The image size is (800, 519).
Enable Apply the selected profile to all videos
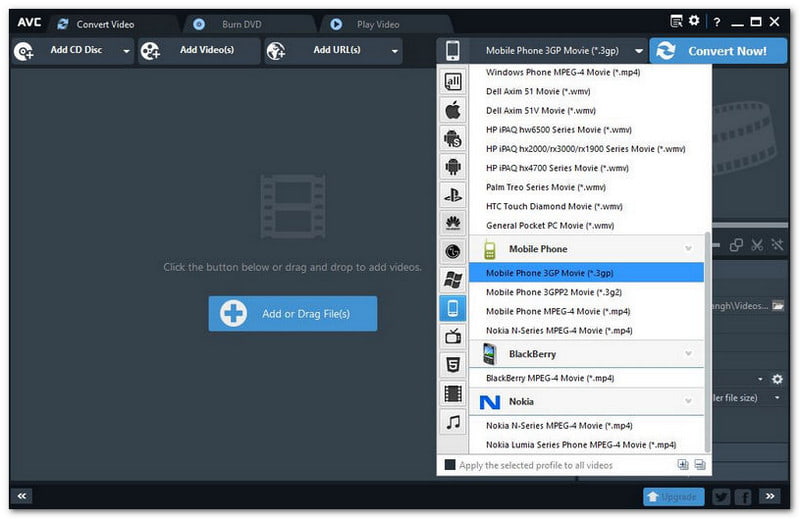pos(450,465)
